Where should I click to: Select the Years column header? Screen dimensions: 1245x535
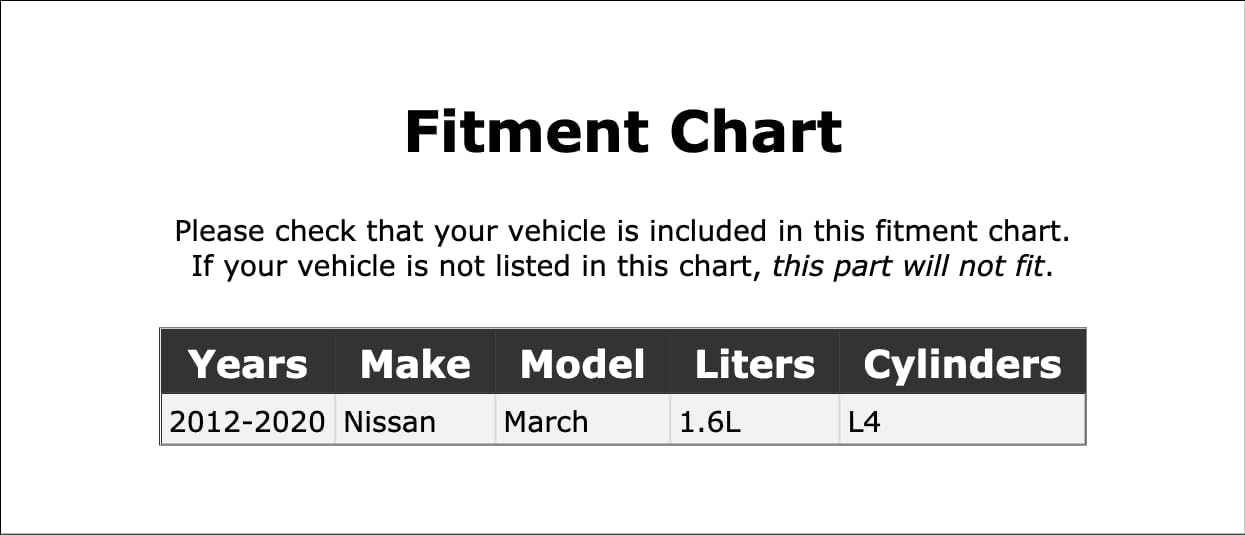247,364
